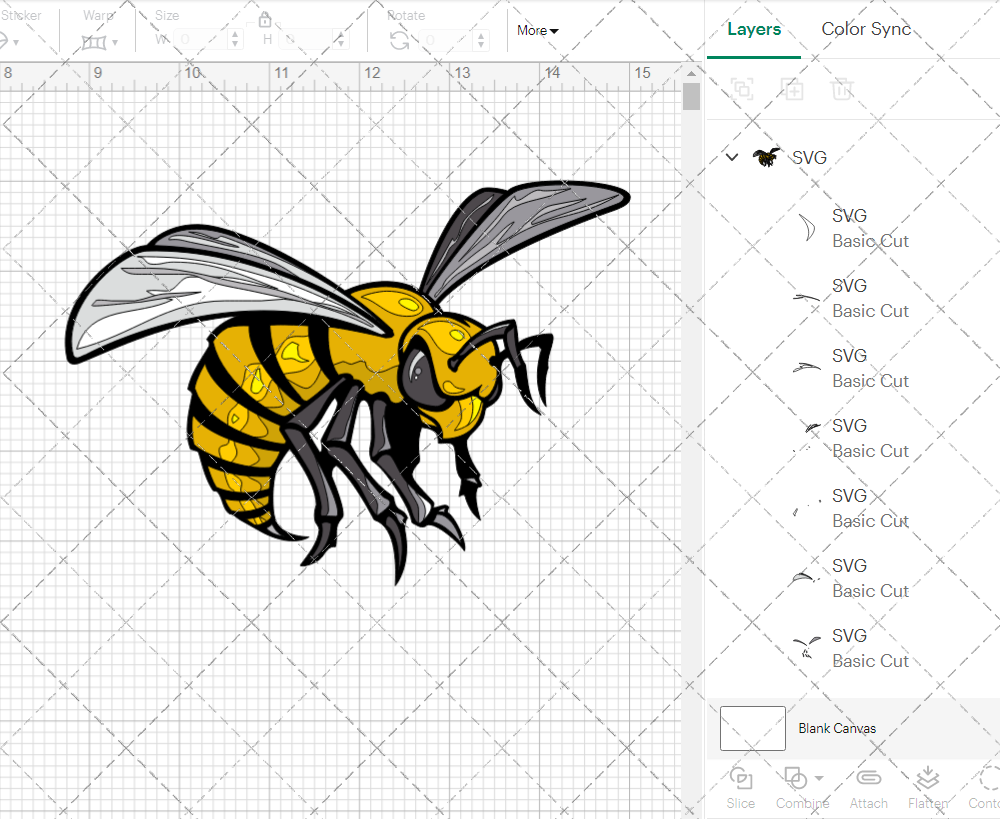Select the first SVG Basic Cut layer

(x=853, y=228)
